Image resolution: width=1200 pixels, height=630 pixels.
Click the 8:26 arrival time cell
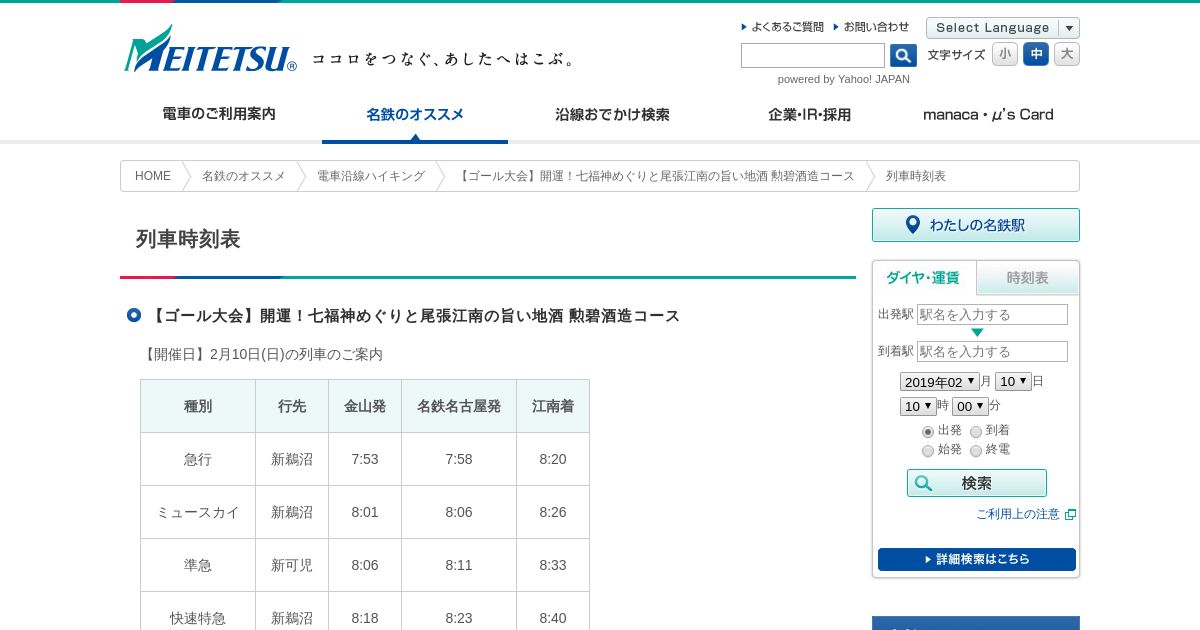coord(553,512)
